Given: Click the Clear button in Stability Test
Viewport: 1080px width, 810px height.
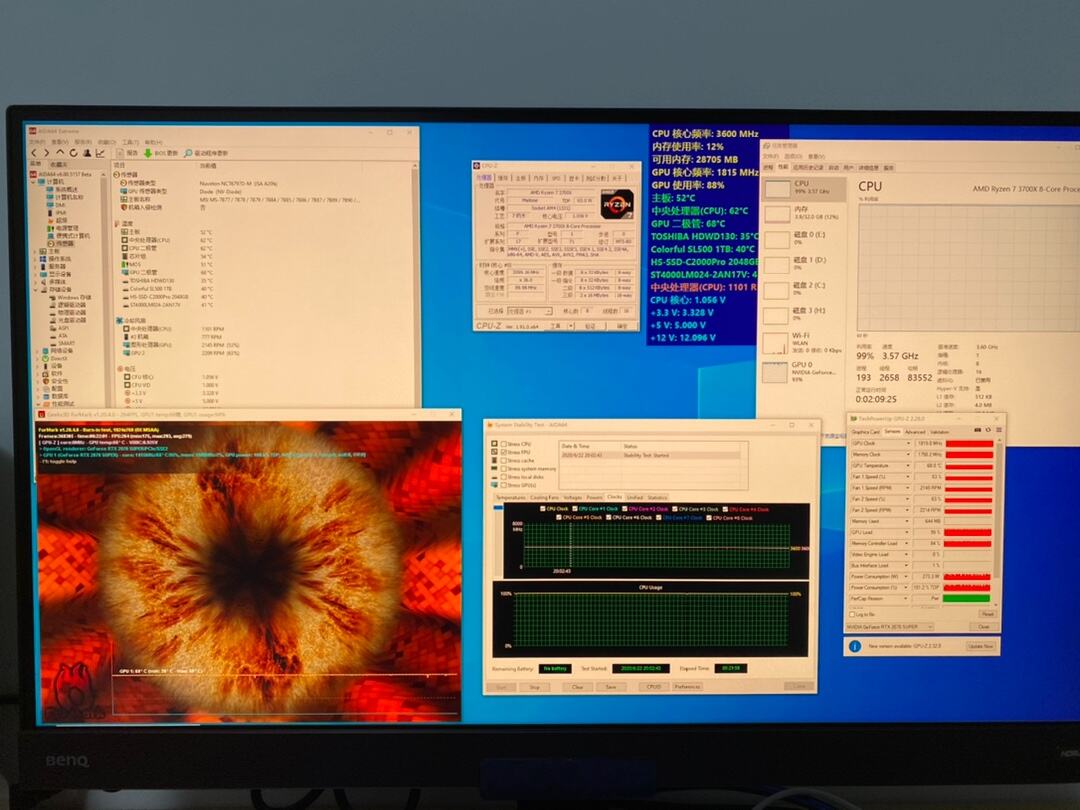Looking at the screenshot, I should pyautogui.click(x=577, y=687).
